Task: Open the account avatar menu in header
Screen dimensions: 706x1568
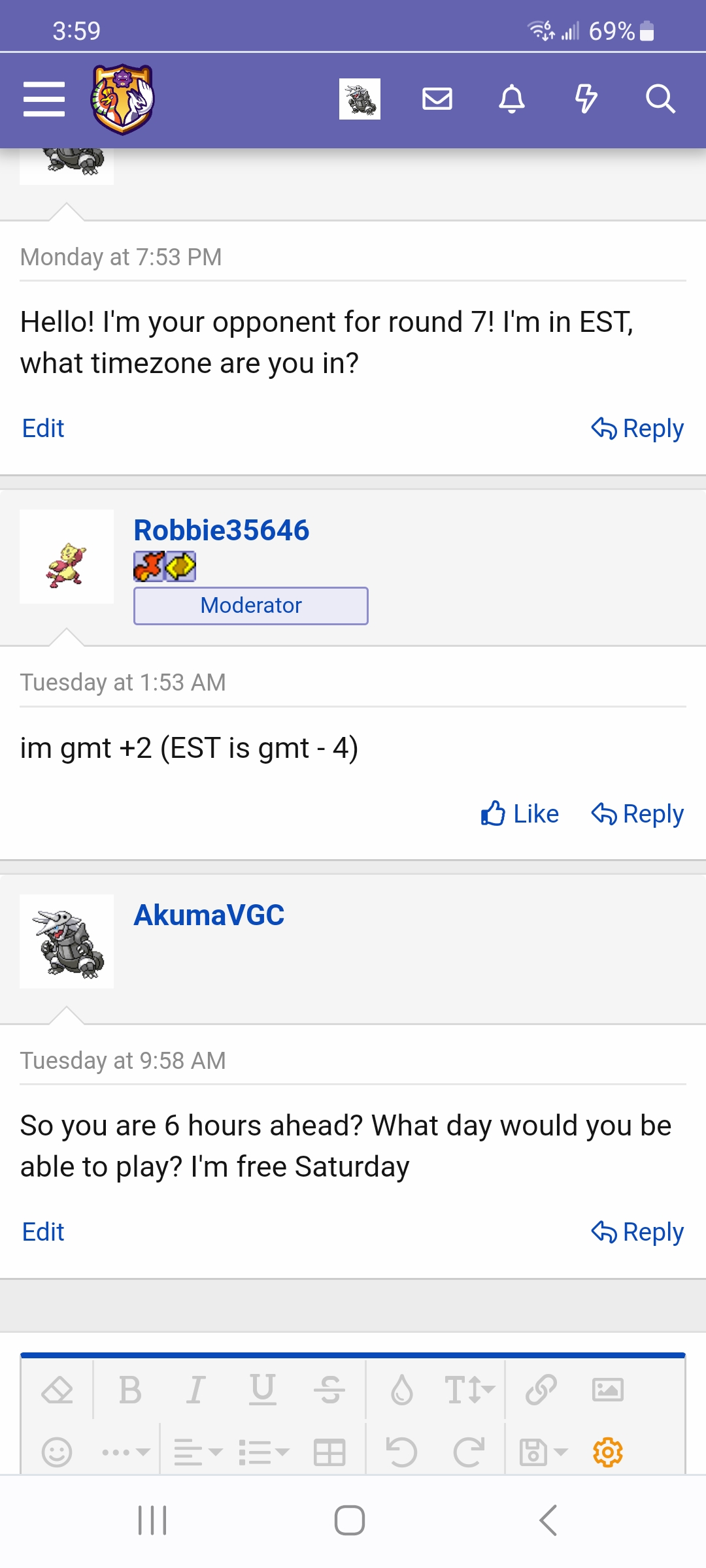Action: (360, 99)
